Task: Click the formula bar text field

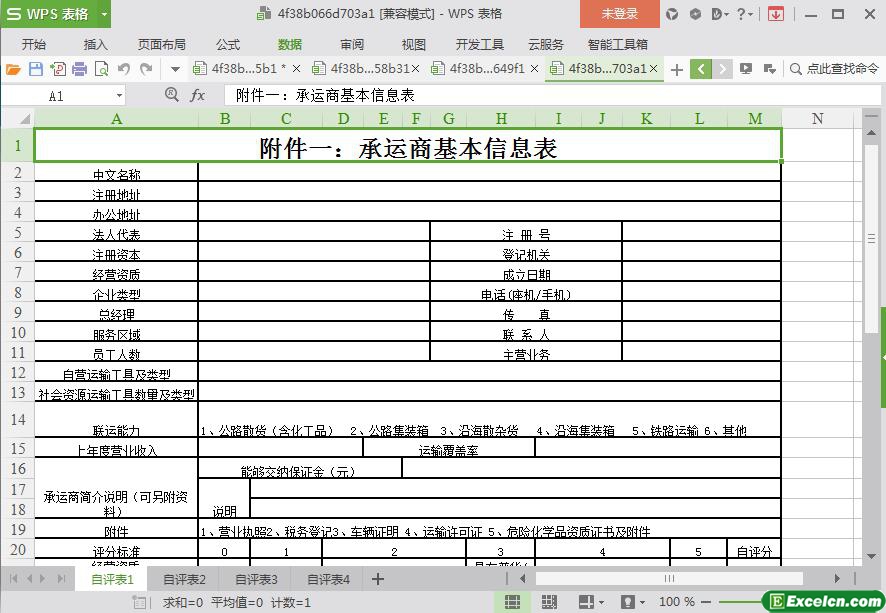Action: (551, 95)
